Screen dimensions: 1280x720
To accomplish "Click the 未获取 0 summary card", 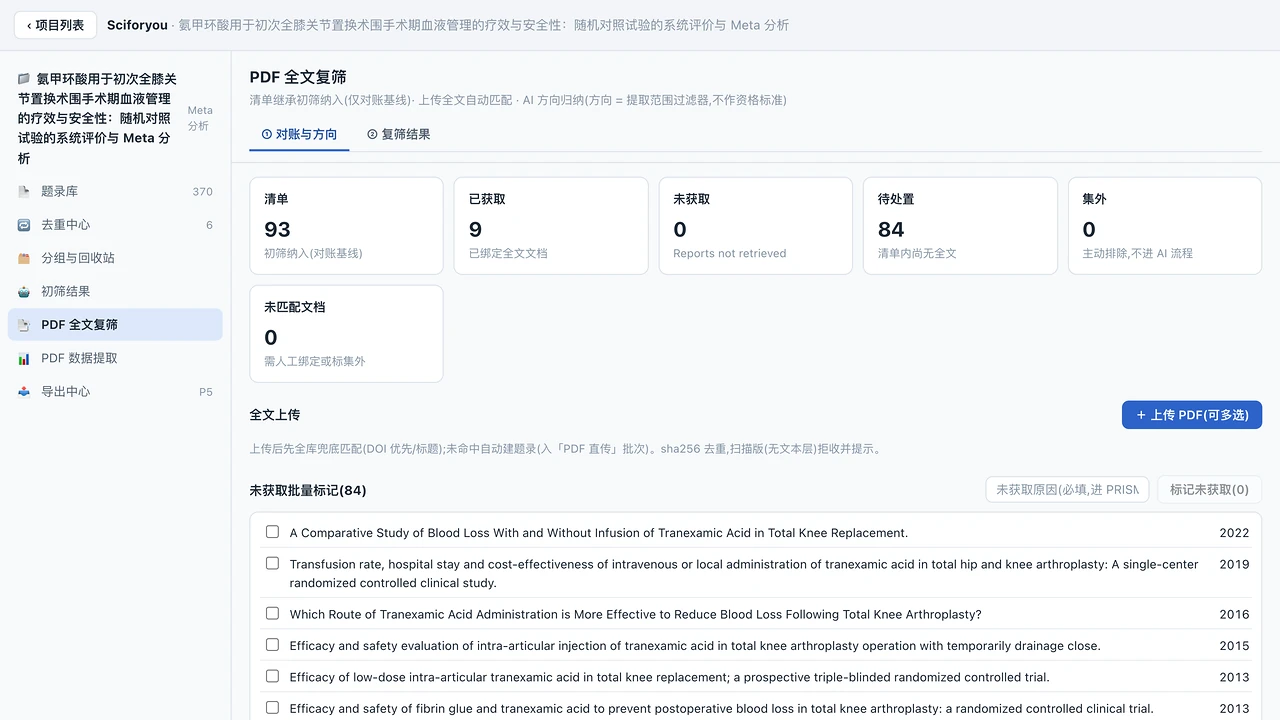I will (x=755, y=226).
